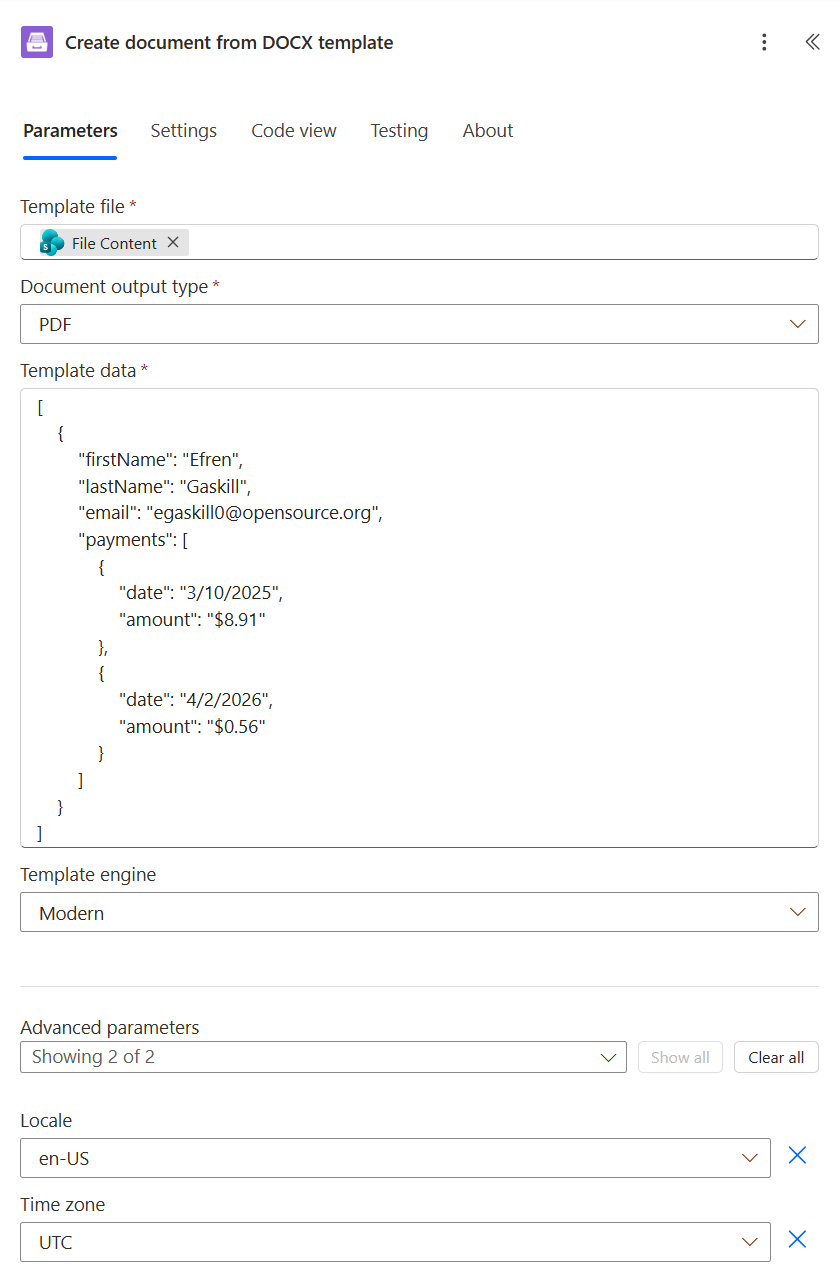Open the more options three-dot menu
The height and width of the screenshot is (1282, 838).
(x=764, y=42)
